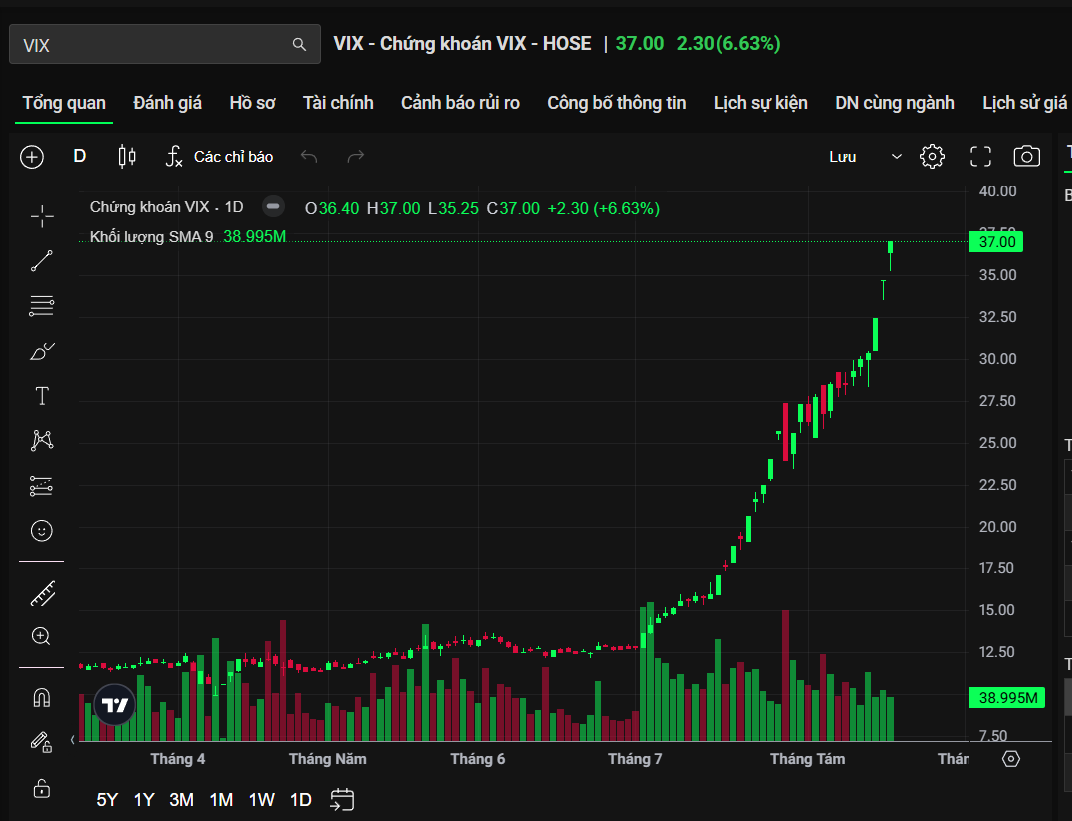Click the 37.00 current price label

click(x=996, y=242)
